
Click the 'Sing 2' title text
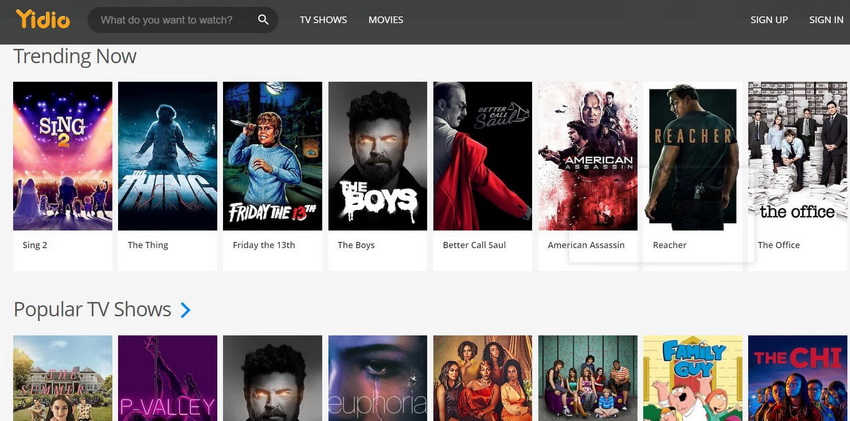pos(35,245)
